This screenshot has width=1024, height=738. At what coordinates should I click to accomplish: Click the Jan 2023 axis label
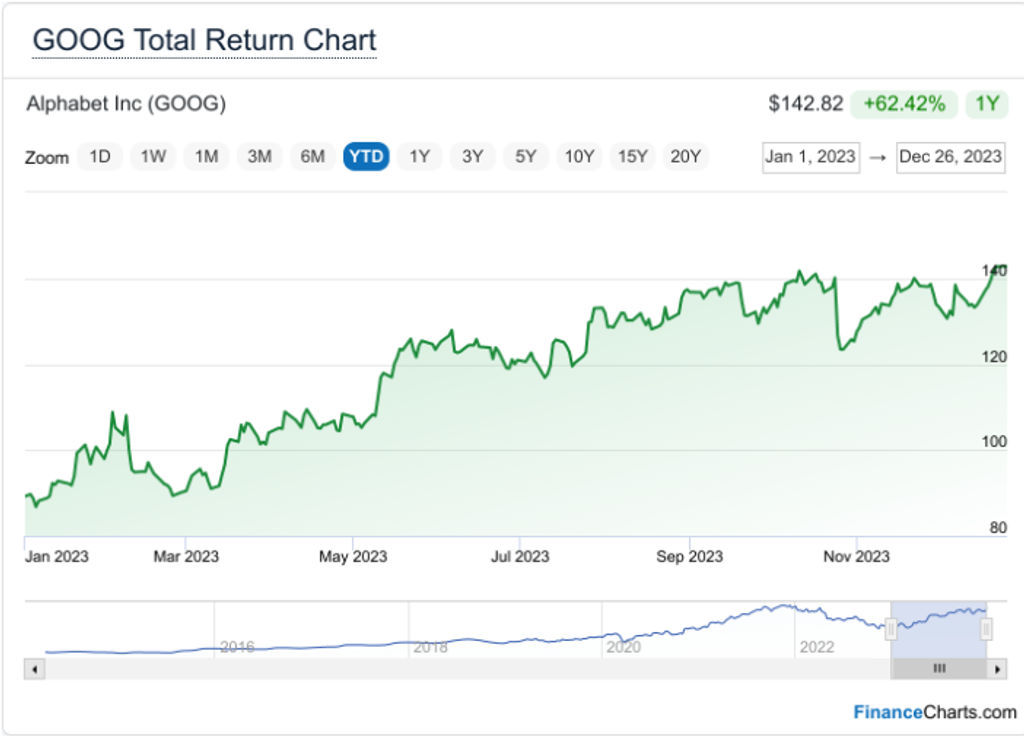coord(56,557)
